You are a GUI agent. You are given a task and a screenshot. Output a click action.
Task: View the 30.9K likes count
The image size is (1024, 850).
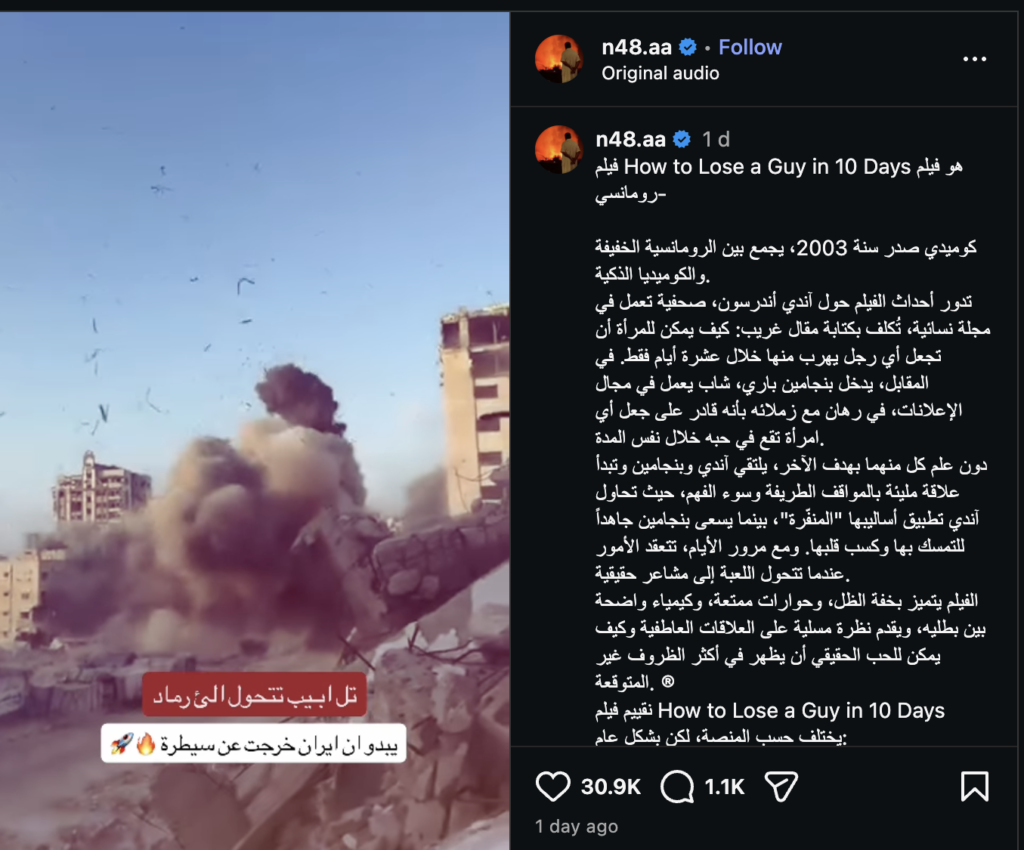611,787
